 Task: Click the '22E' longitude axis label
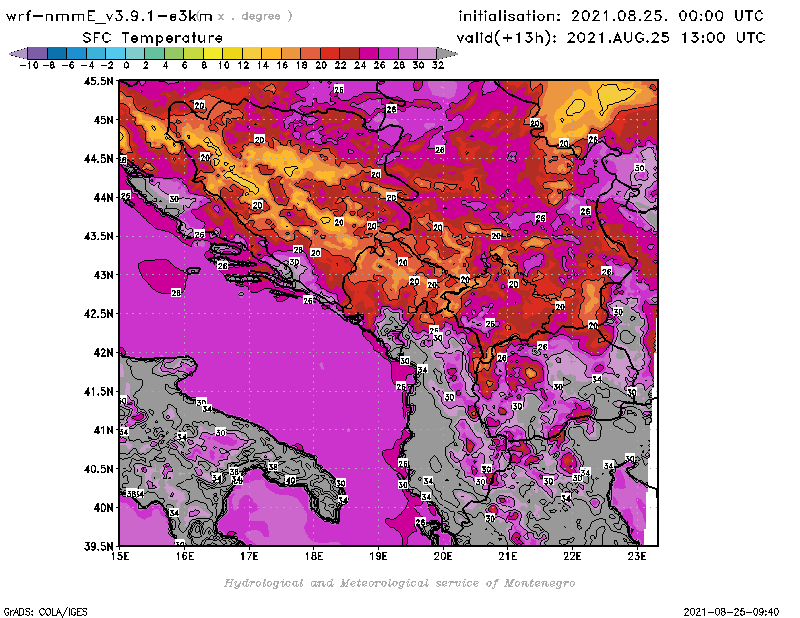coord(572,556)
